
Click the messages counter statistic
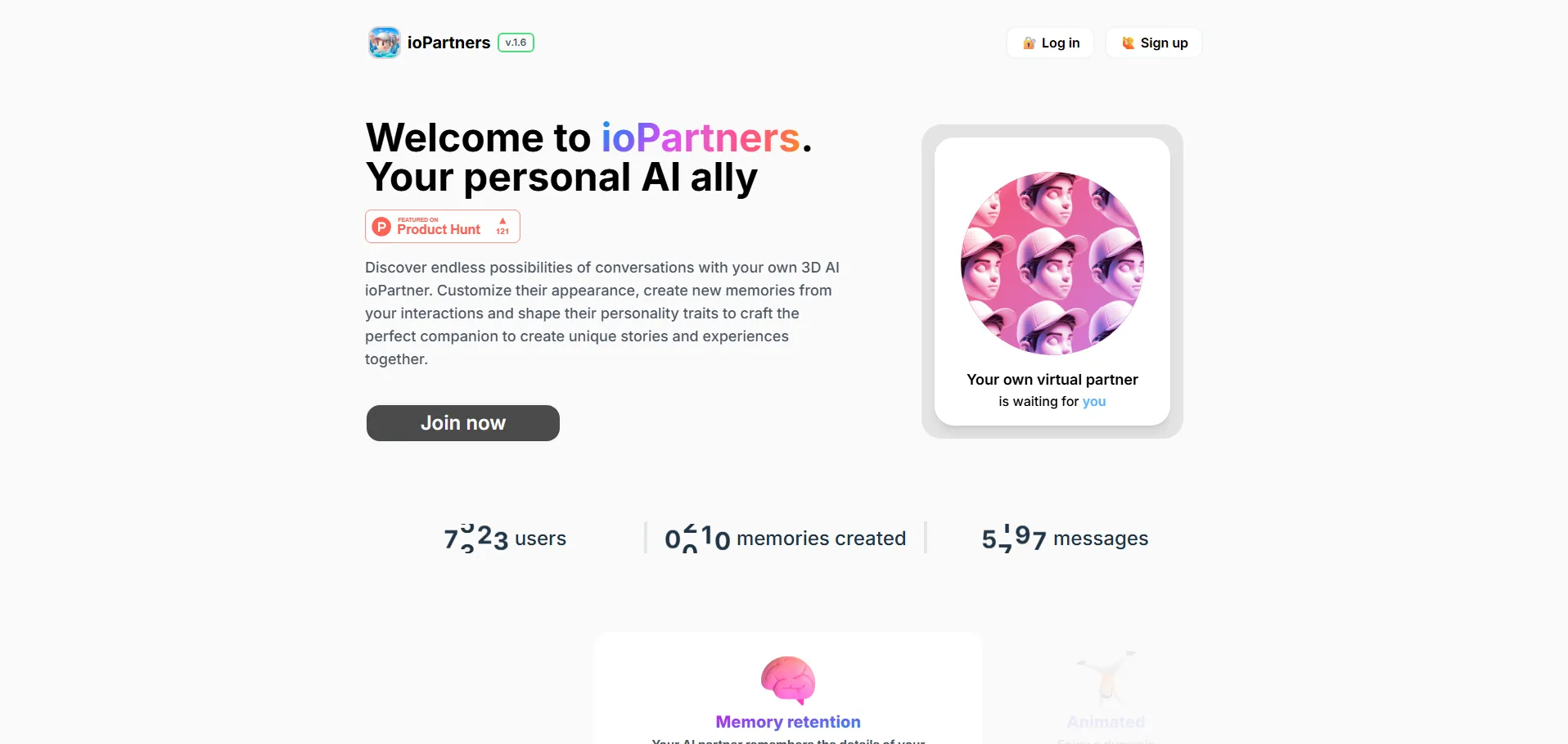(1065, 538)
